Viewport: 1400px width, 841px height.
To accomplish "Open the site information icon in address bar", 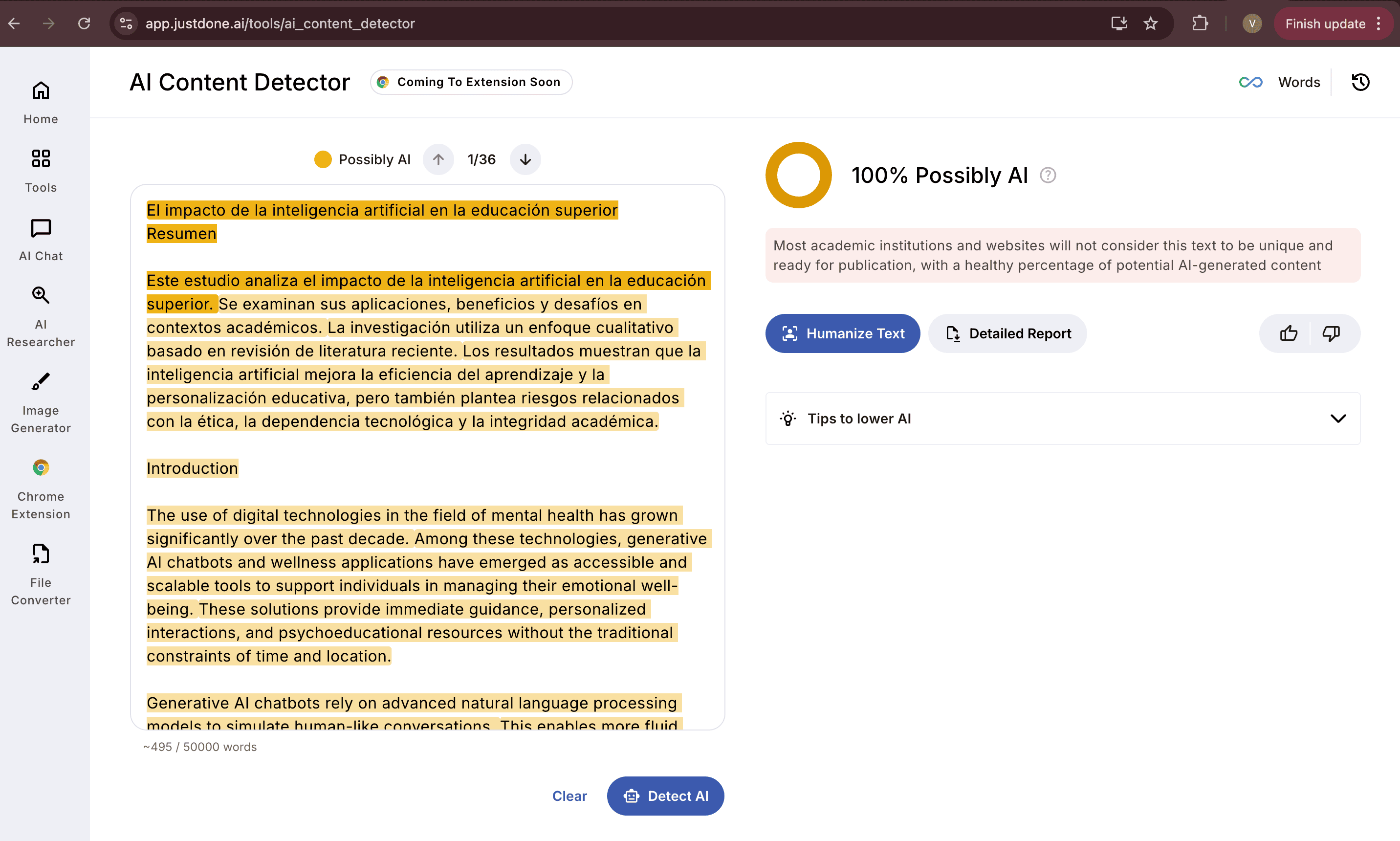I will [126, 24].
